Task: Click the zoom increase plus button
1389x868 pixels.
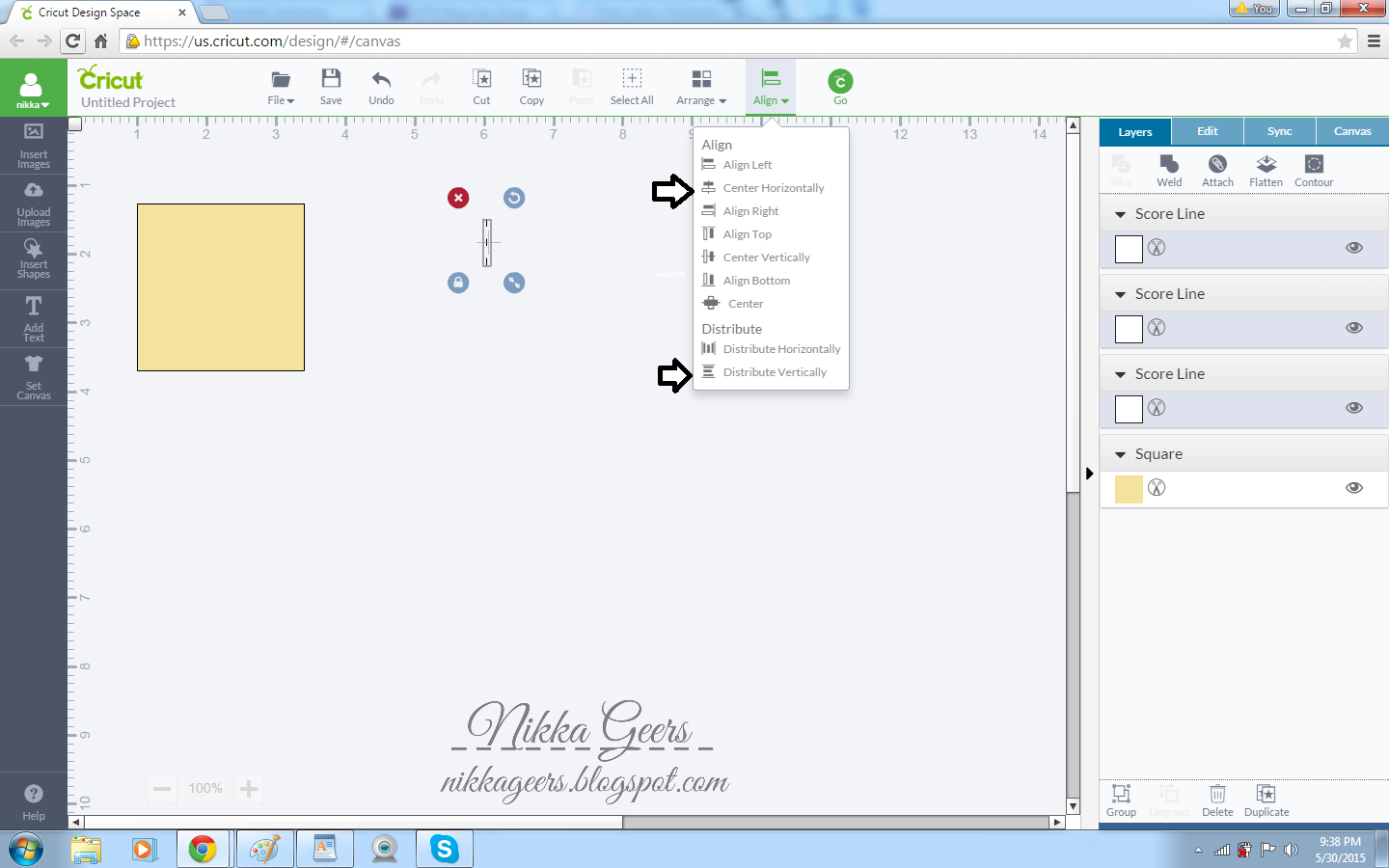Action: pos(248,788)
